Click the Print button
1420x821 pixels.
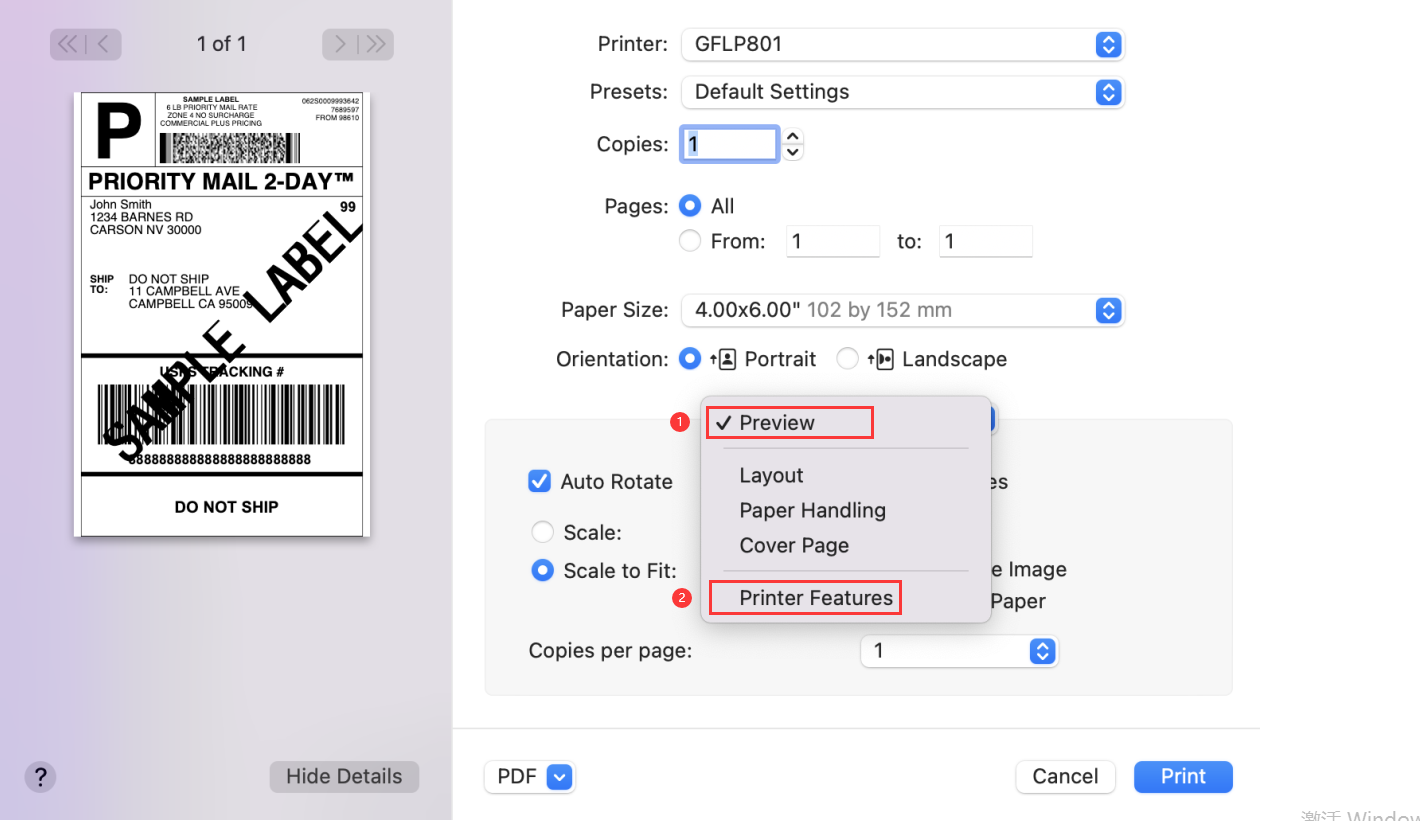(x=1183, y=777)
